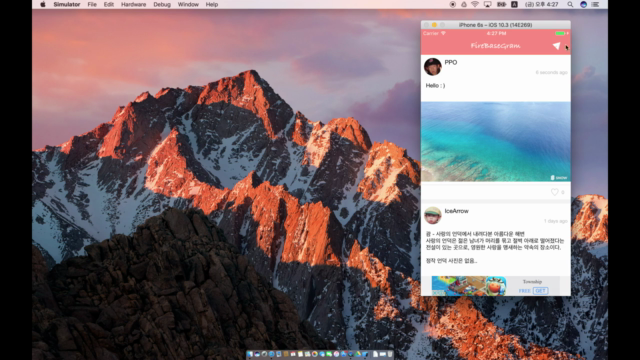This screenshot has height=360, width=640.
Task: Click the FireBaseGram title in navigation bar
Action: click(496, 46)
